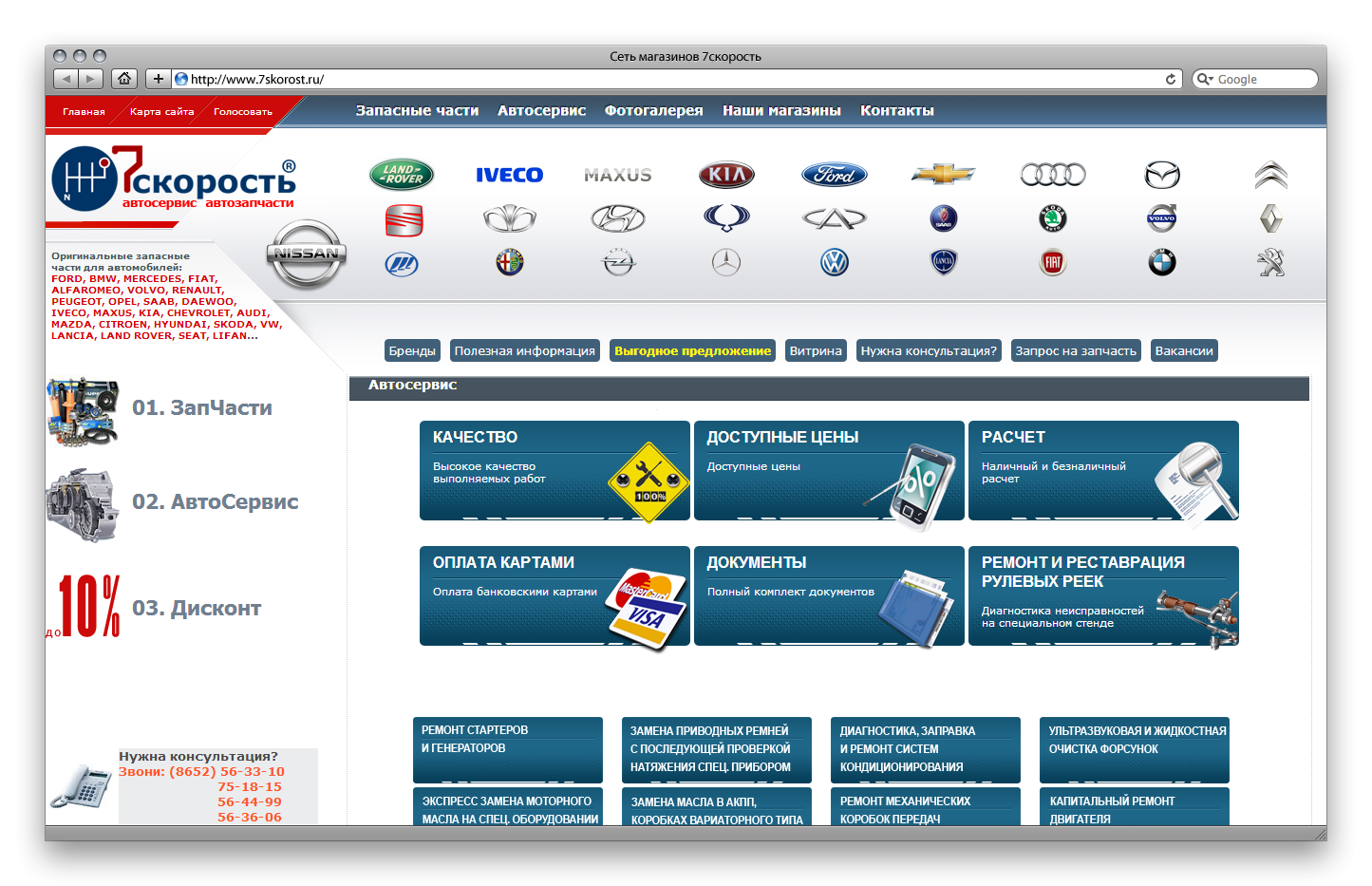Image resolution: width=1372 pixels, height=886 pixels.
Task: Click the Бренды button
Action: pyautogui.click(x=412, y=350)
